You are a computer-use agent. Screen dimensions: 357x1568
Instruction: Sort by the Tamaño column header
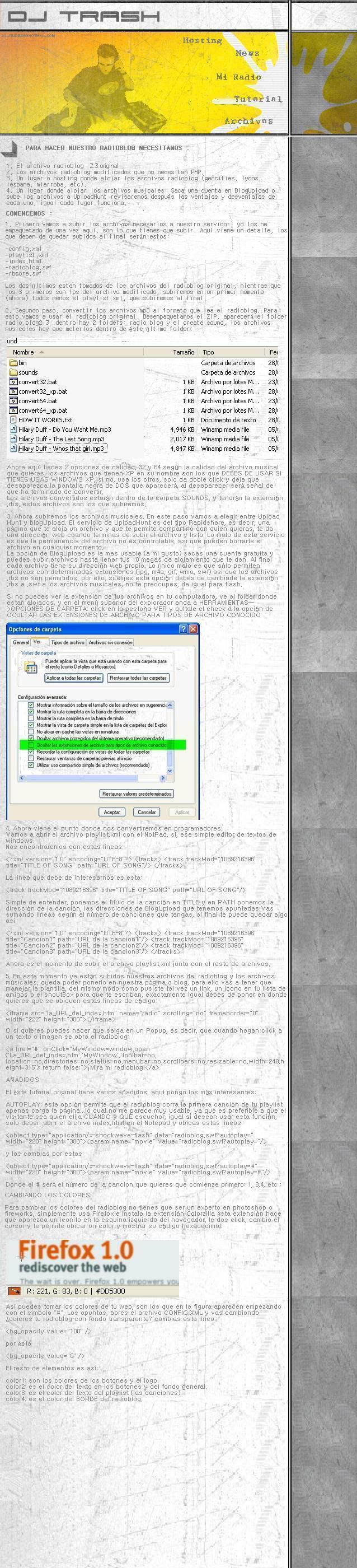[172, 352]
